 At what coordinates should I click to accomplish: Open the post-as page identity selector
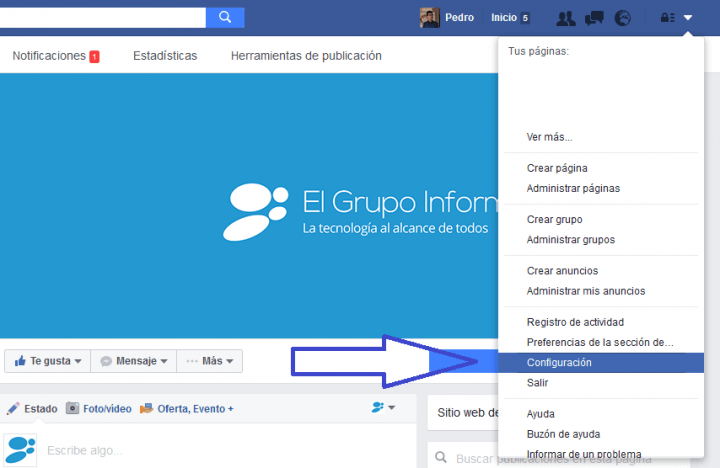pos(383,407)
